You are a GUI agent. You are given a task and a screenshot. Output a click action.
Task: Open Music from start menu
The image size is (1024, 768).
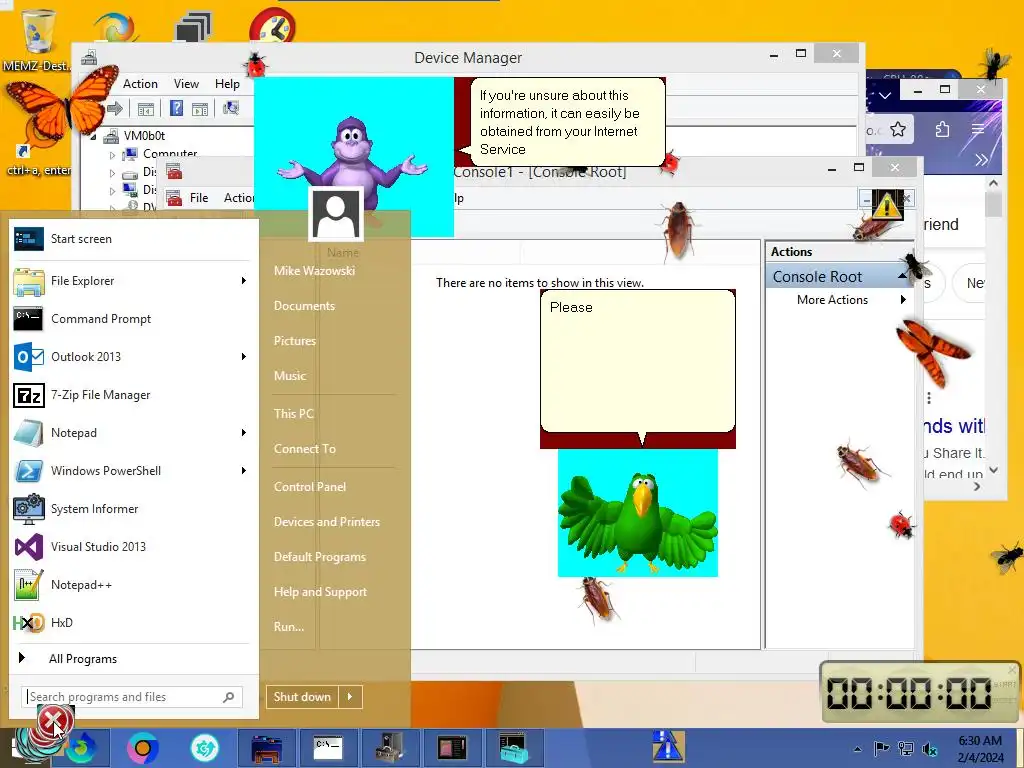point(290,376)
